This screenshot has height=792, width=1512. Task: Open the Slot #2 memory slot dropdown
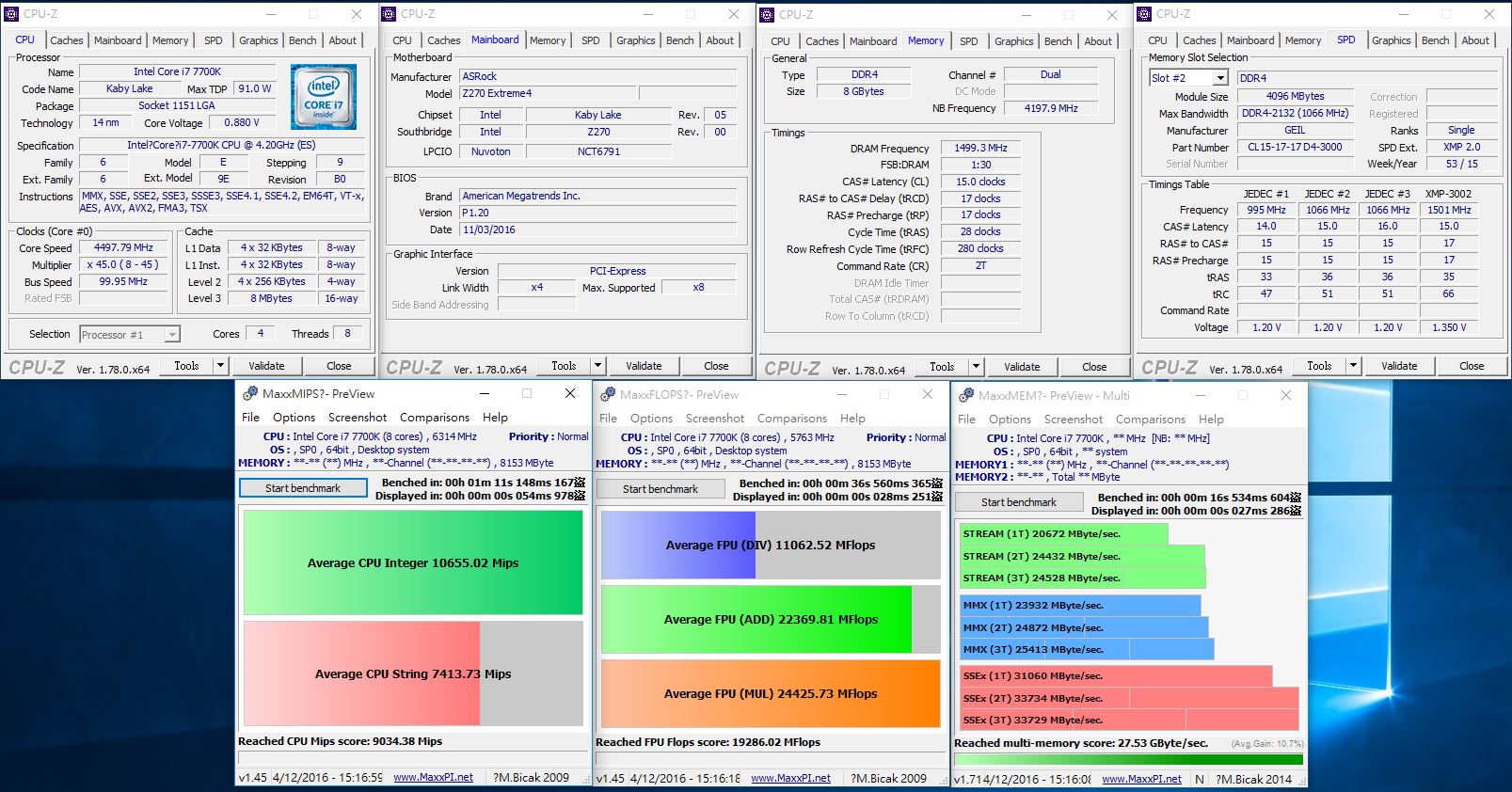[1220, 78]
